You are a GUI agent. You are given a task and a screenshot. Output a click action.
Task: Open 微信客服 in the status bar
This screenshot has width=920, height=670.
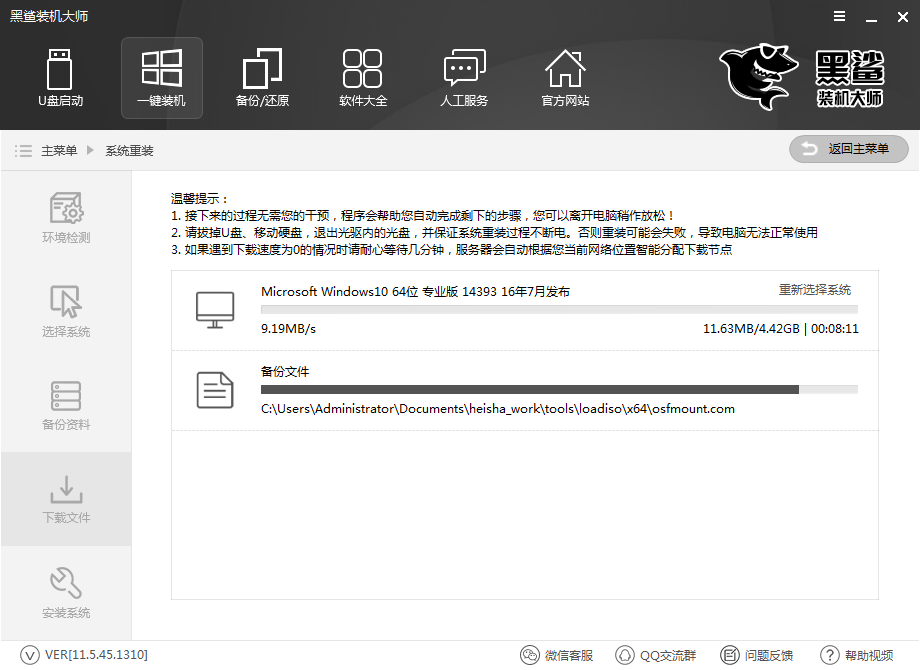click(x=557, y=655)
